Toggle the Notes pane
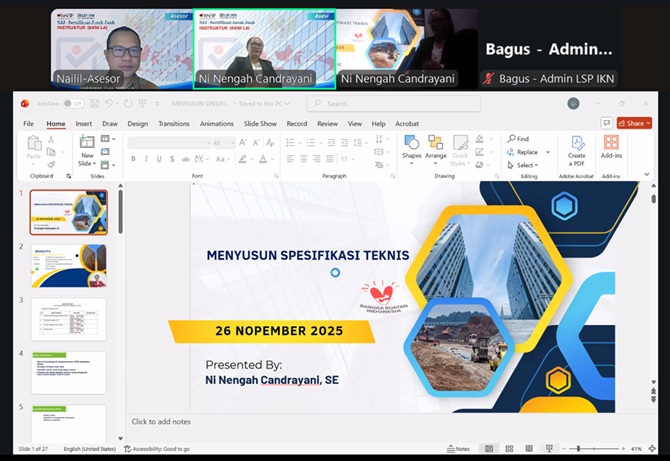The width and height of the screenshot is (670, 461). [x=460, y=449]
